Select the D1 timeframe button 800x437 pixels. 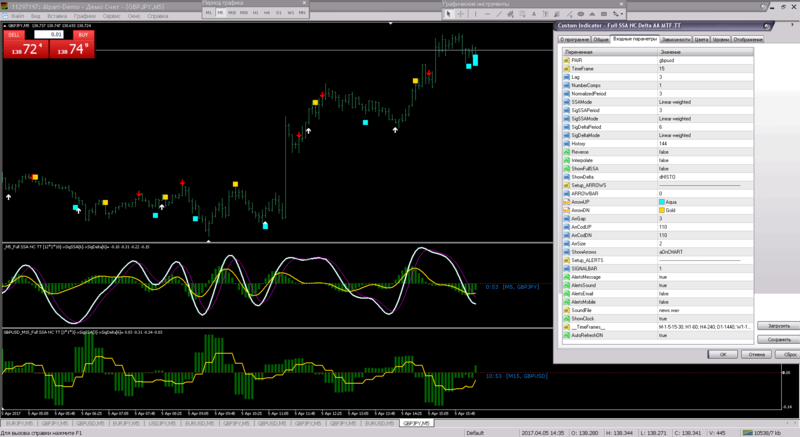pyautogui.click(x=277, y=13)
